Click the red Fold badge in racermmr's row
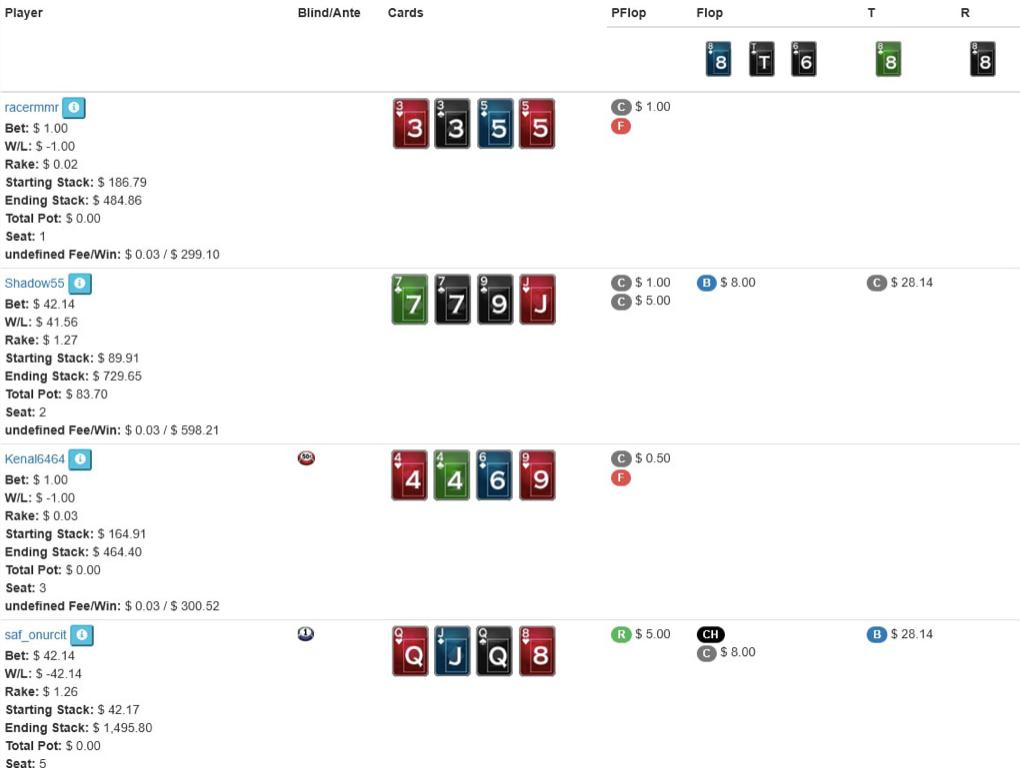 621,126
